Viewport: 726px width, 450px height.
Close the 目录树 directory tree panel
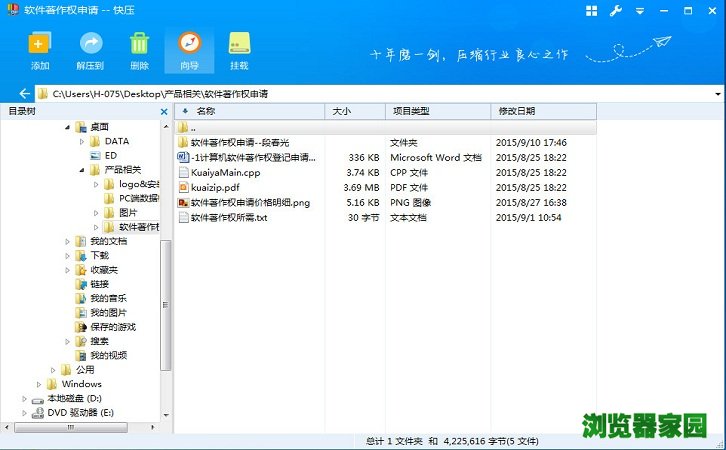165,112
